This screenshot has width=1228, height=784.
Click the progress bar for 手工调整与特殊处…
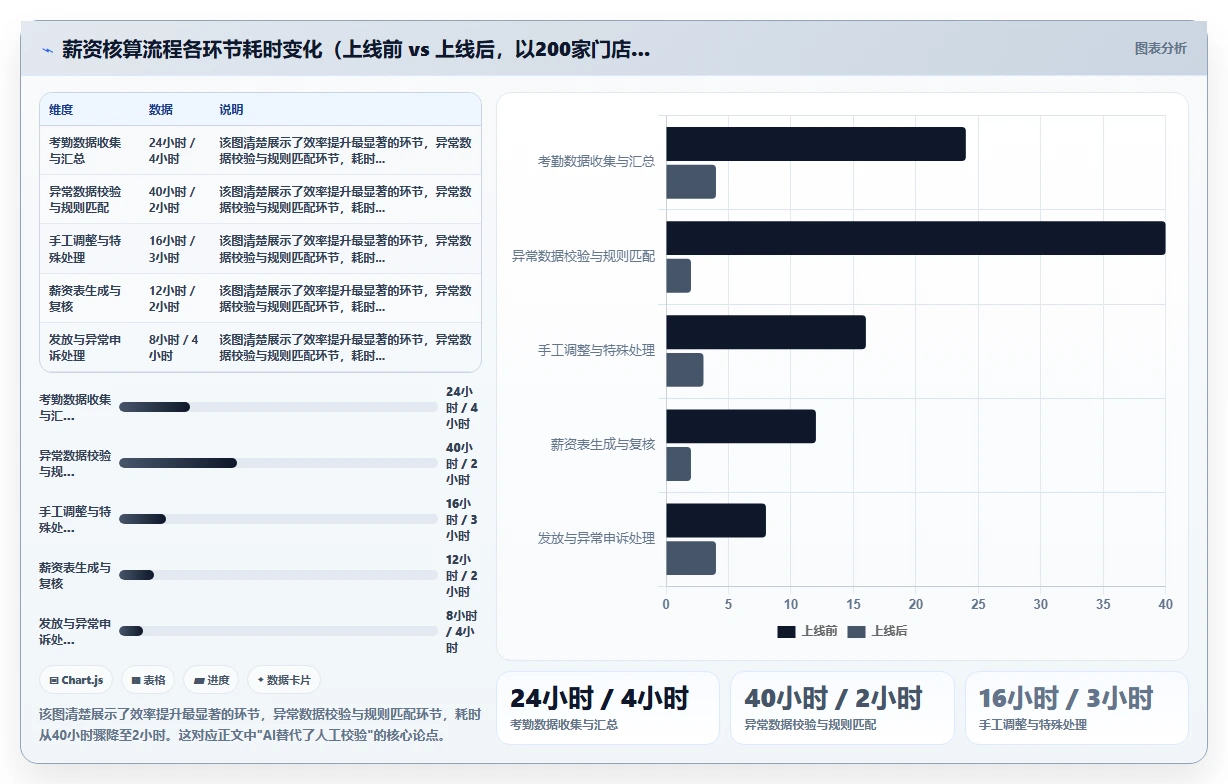pyautogui.click(x=278, y=519)
